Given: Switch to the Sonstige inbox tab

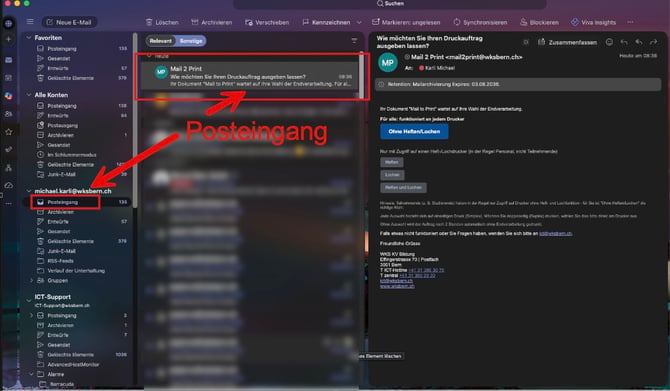Looking at the screenshot, I should (191, 41).
